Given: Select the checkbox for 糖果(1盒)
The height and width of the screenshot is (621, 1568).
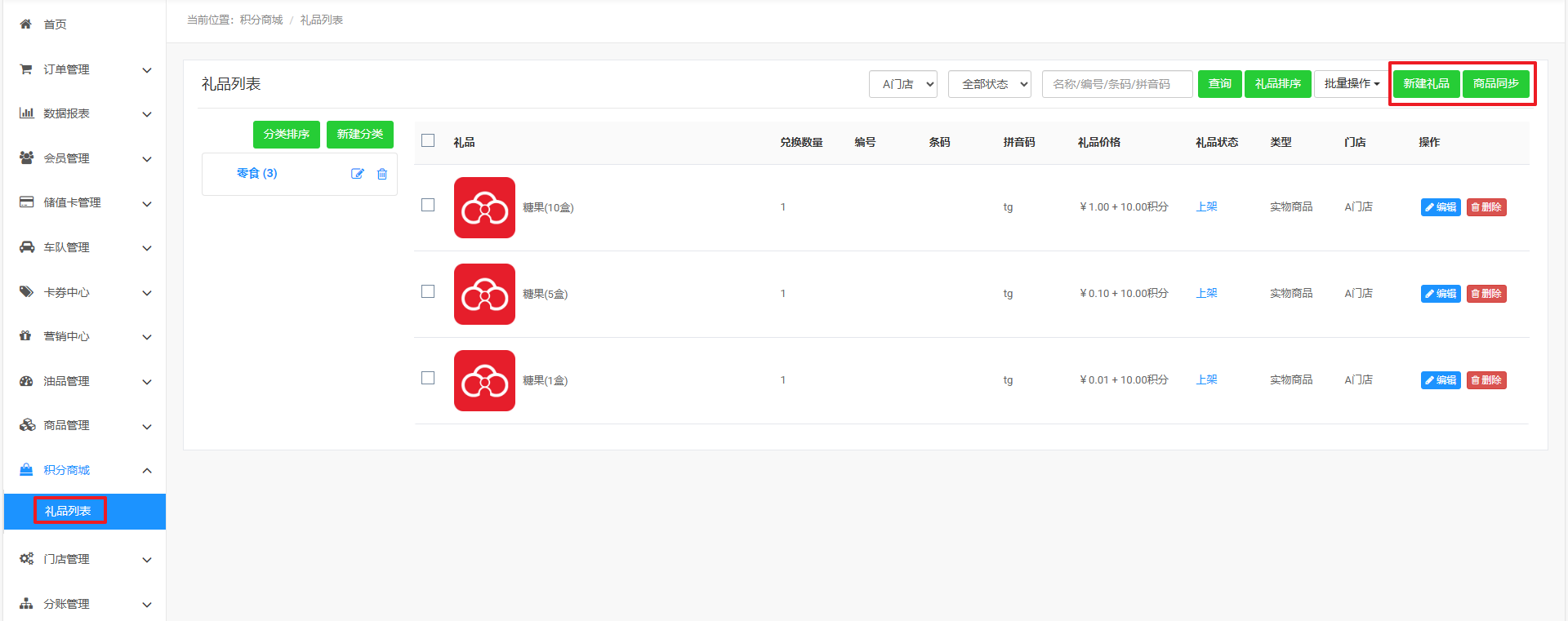Looking at the screenshot, I should pyautogui.click(x=428, y=378).
